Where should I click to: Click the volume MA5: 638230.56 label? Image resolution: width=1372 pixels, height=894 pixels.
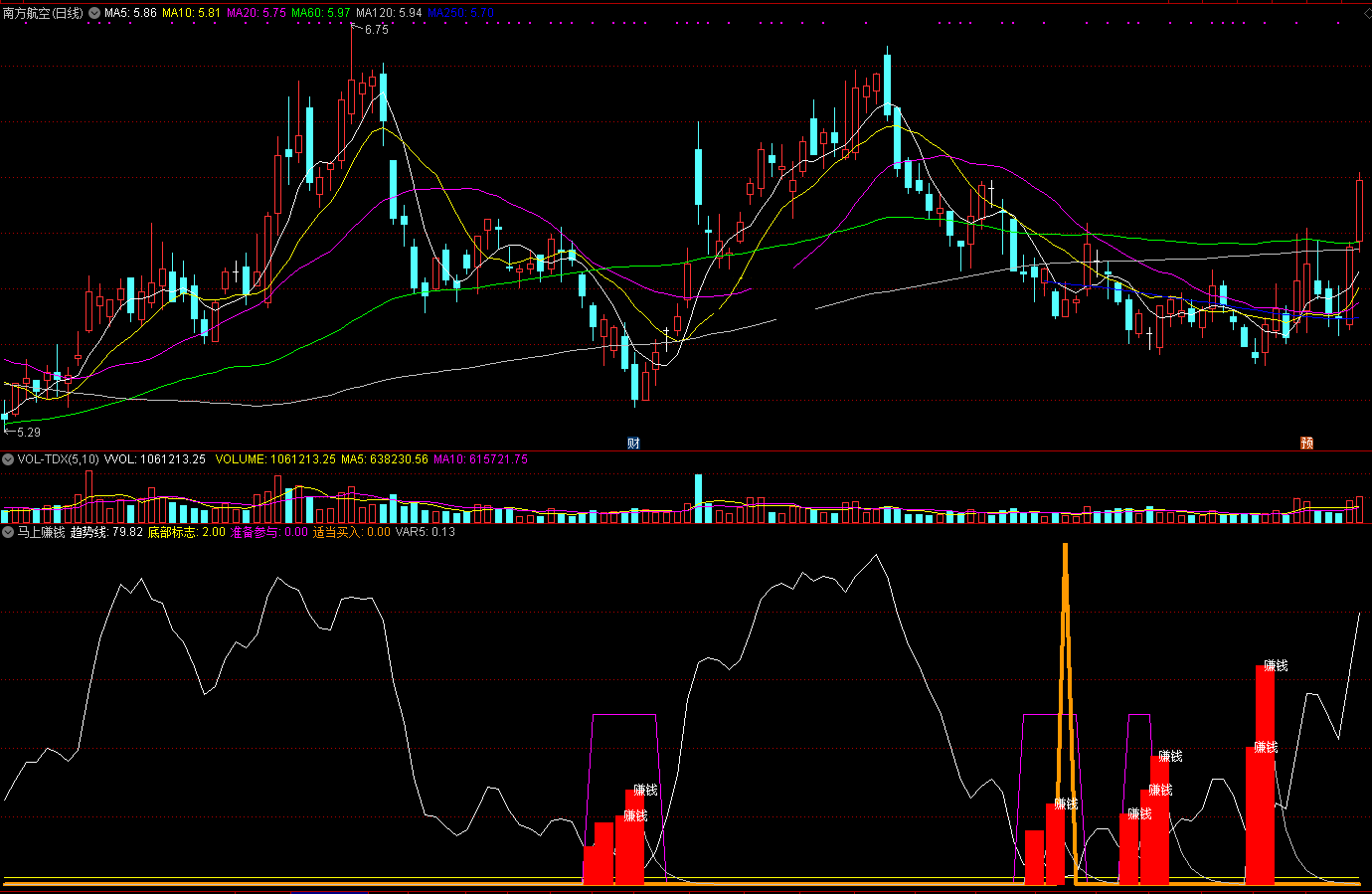tap(384, 459)
